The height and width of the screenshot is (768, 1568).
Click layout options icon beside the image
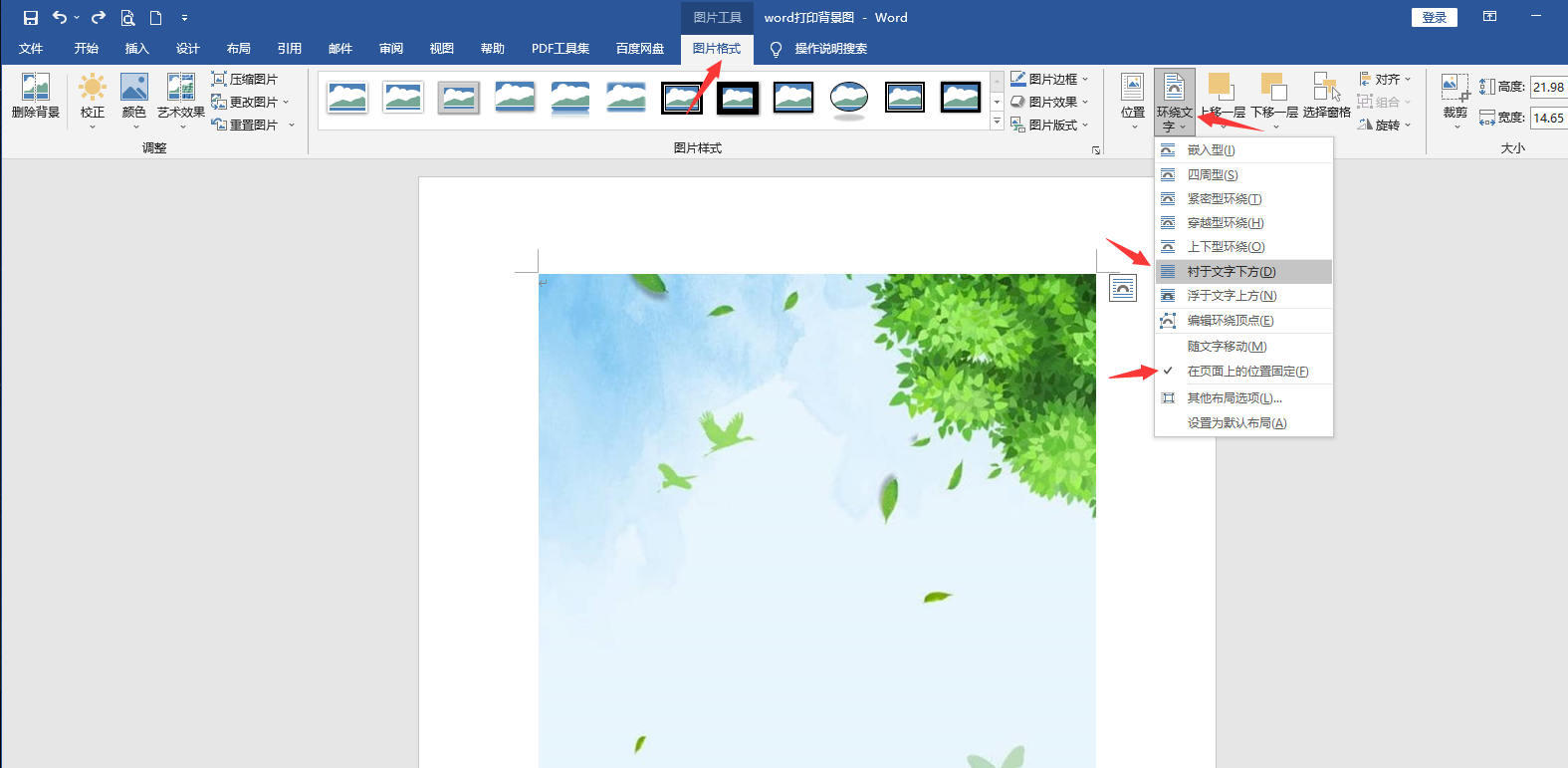pyautogui.click(x=1123, y=288)
